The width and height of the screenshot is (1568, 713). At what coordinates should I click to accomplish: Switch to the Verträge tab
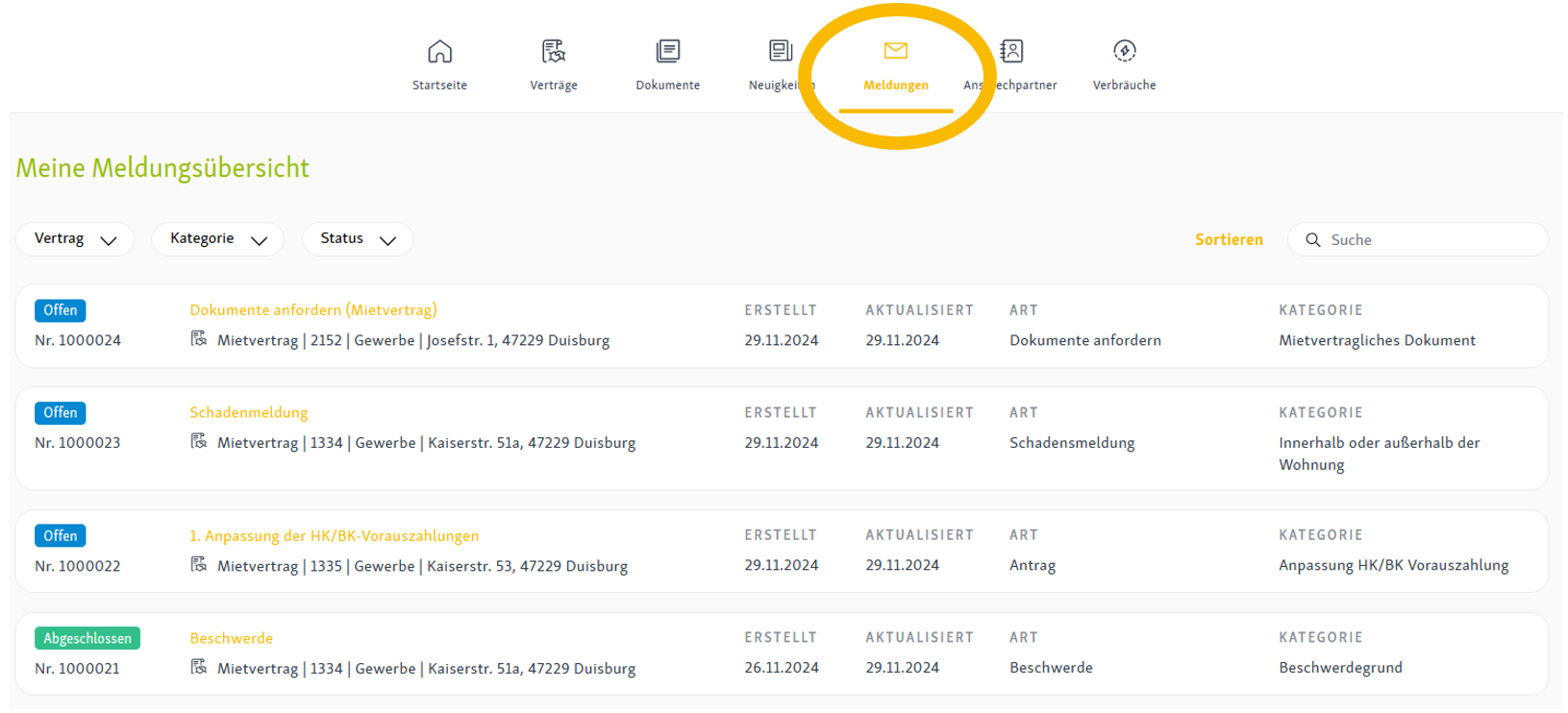click(x=554, y=86)
